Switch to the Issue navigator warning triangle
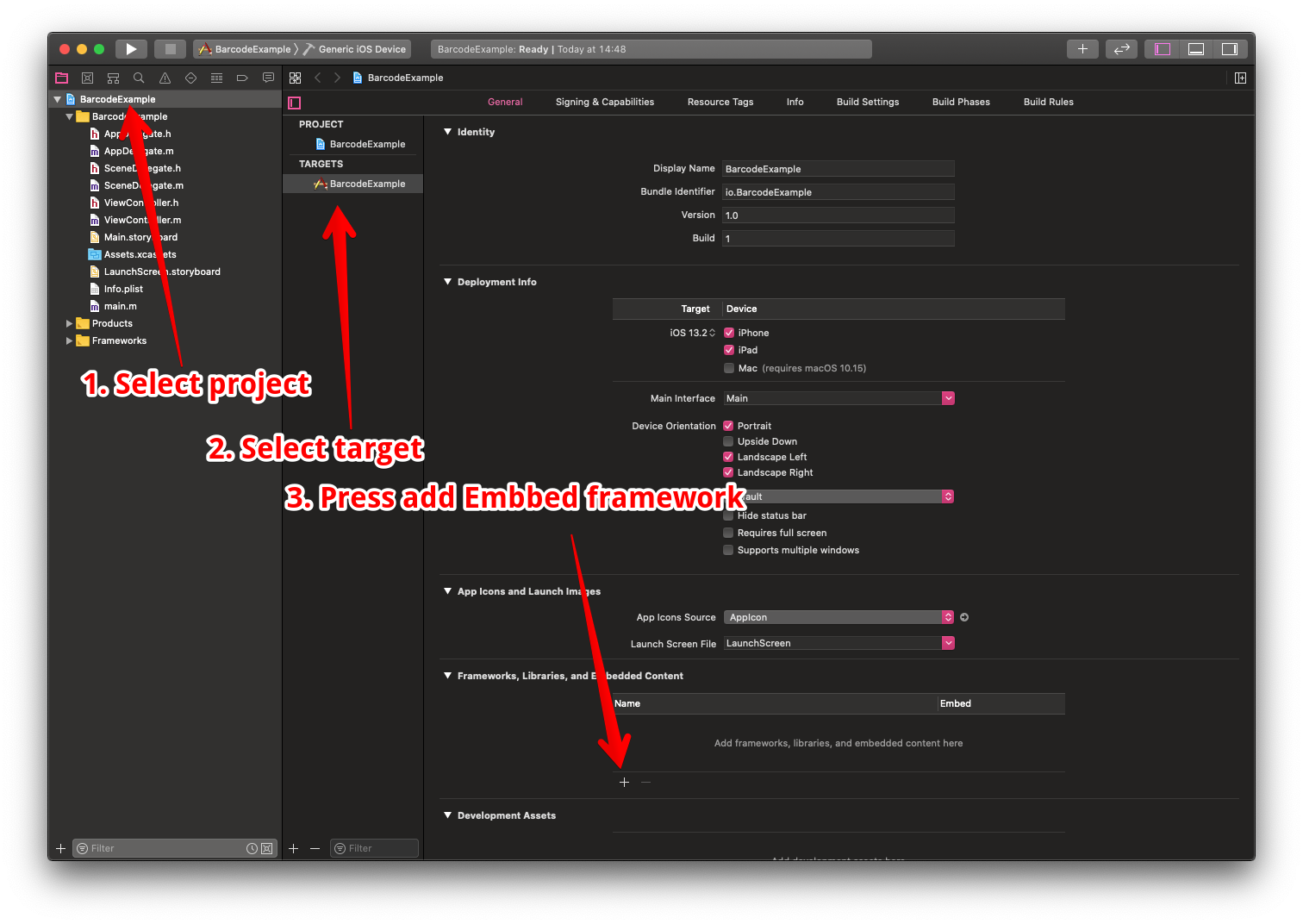The height and width of the screenshot is (924, 1303). [165, 78]
